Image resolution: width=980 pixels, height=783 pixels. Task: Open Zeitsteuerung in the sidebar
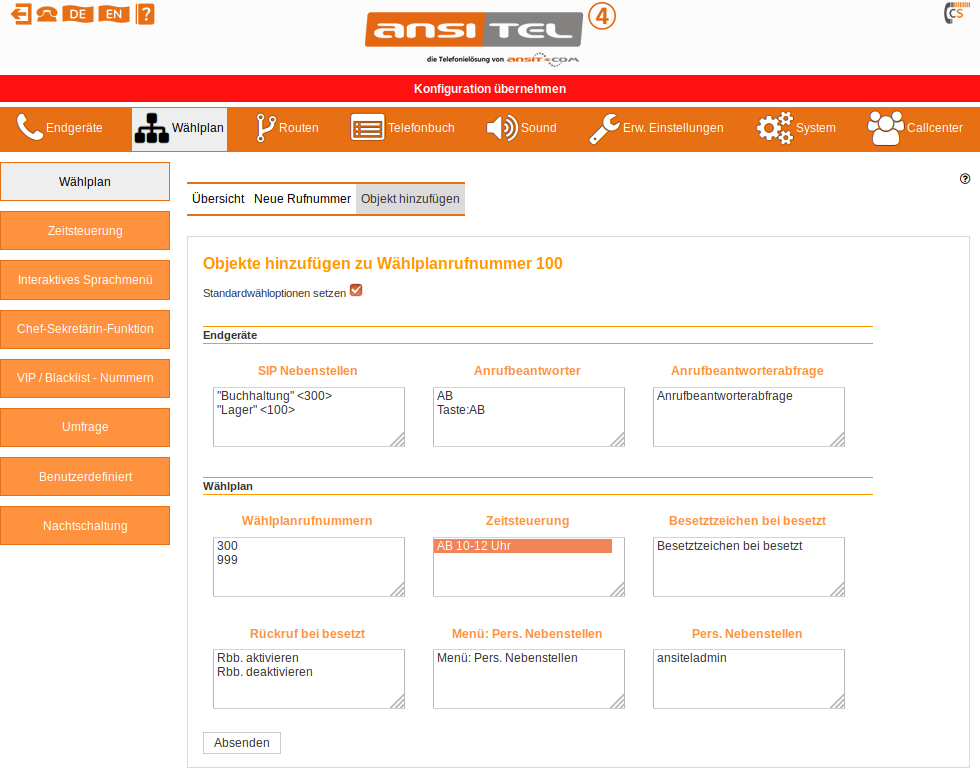(85, 231)
